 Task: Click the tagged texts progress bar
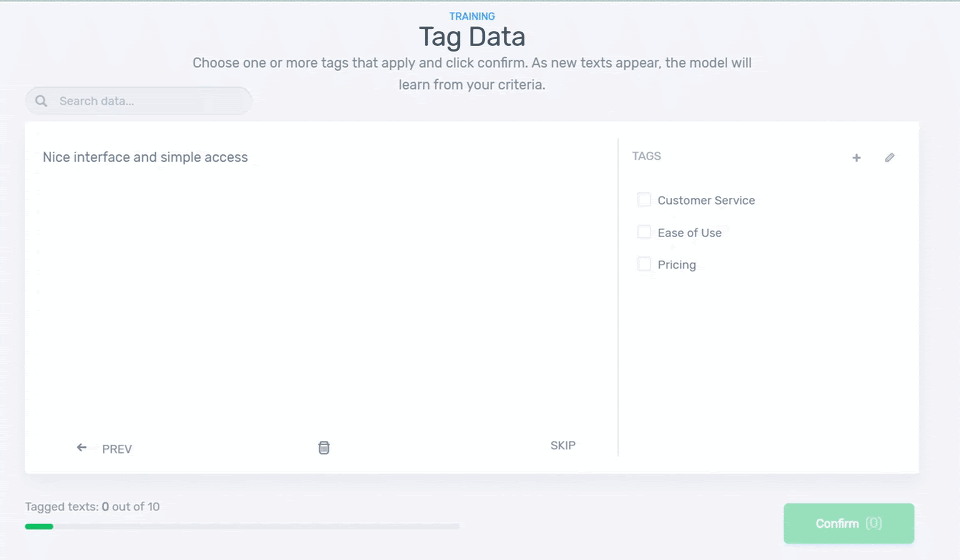pyautogui.click(x=242, y=526)
